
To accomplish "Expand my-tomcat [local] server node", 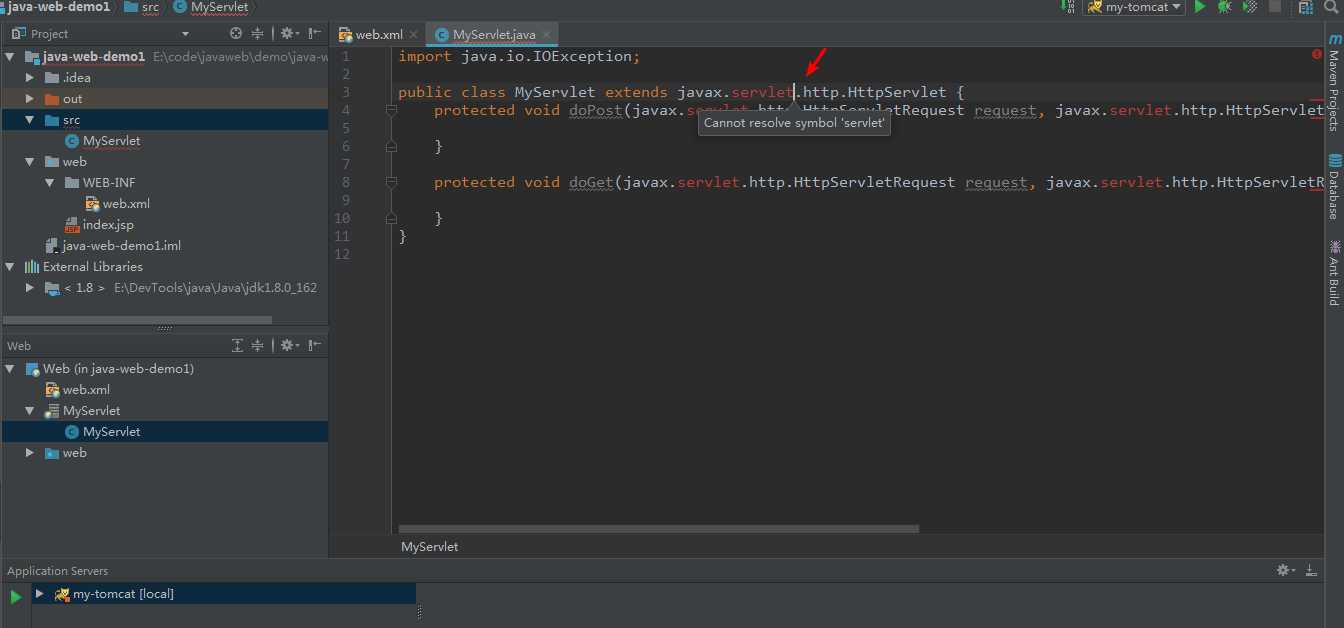I will pyautogui.click(x=39, y=594).
